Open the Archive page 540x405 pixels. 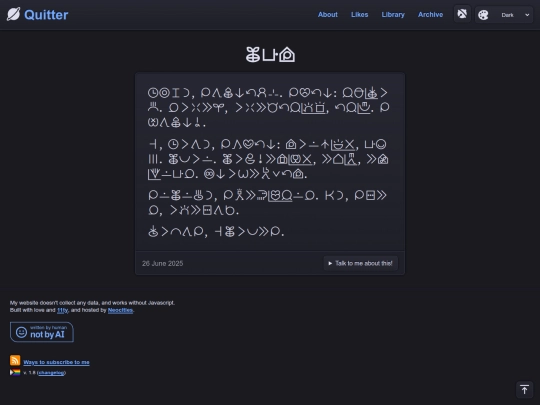[x=430, y=14]
